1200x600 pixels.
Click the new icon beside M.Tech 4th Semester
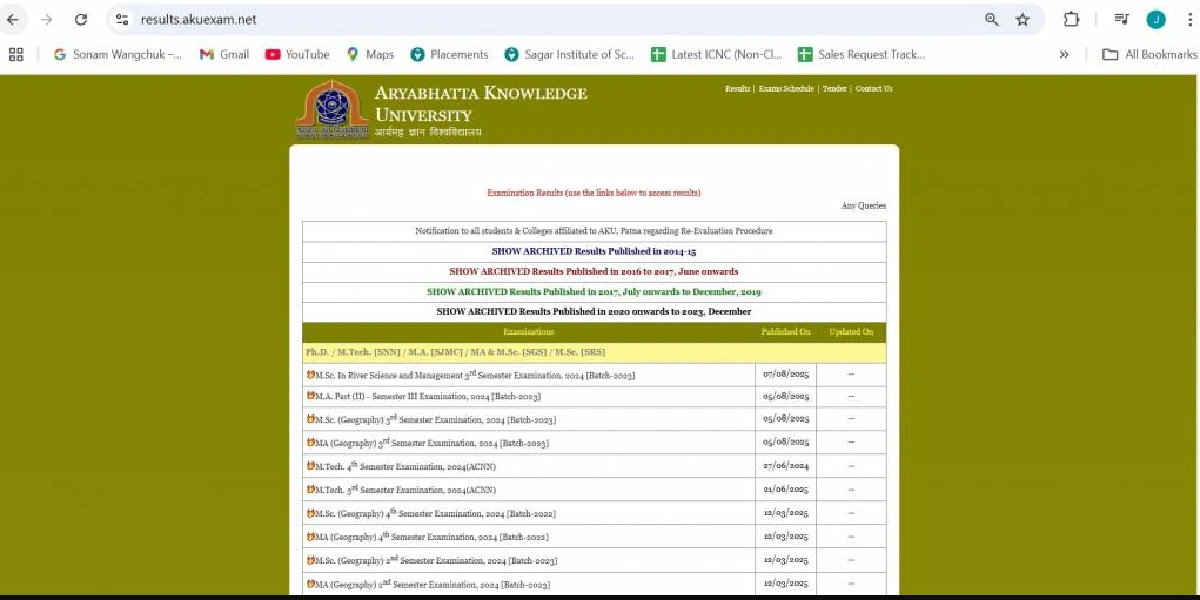312,465
